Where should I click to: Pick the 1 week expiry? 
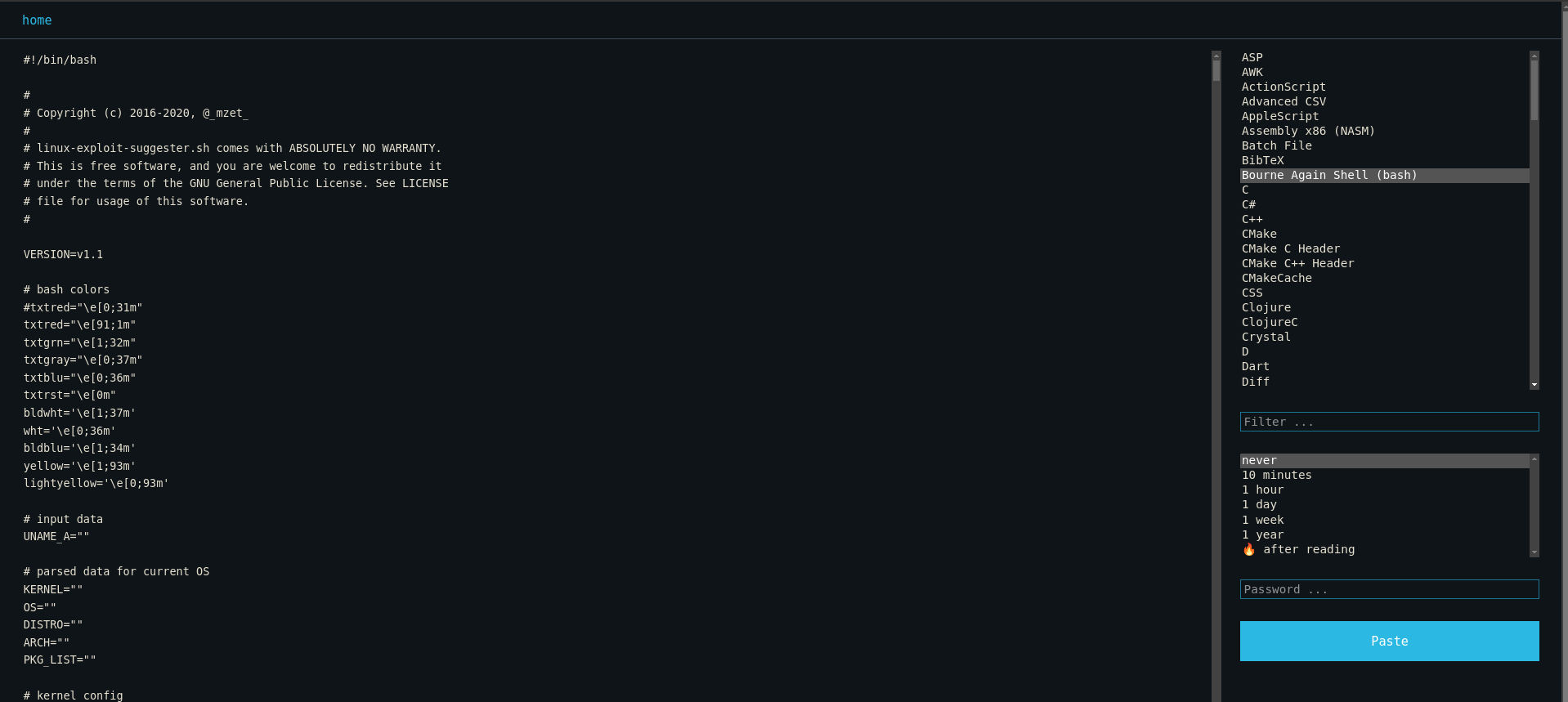[1262, 520]
